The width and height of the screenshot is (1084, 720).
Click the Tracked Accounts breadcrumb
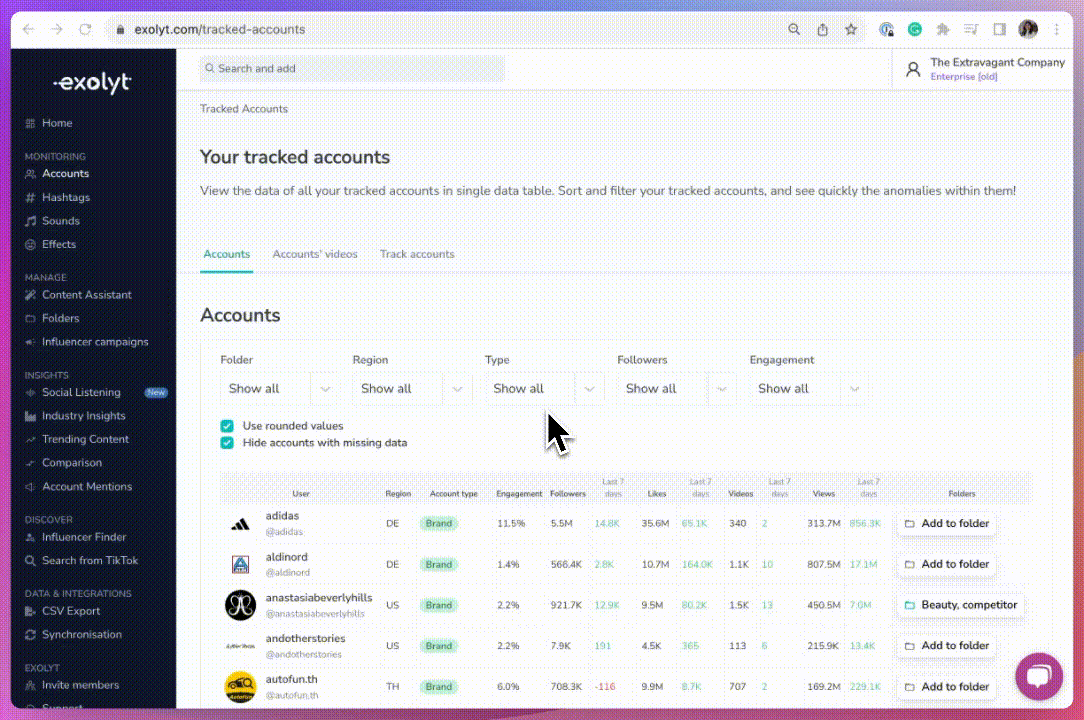[243, 109]
